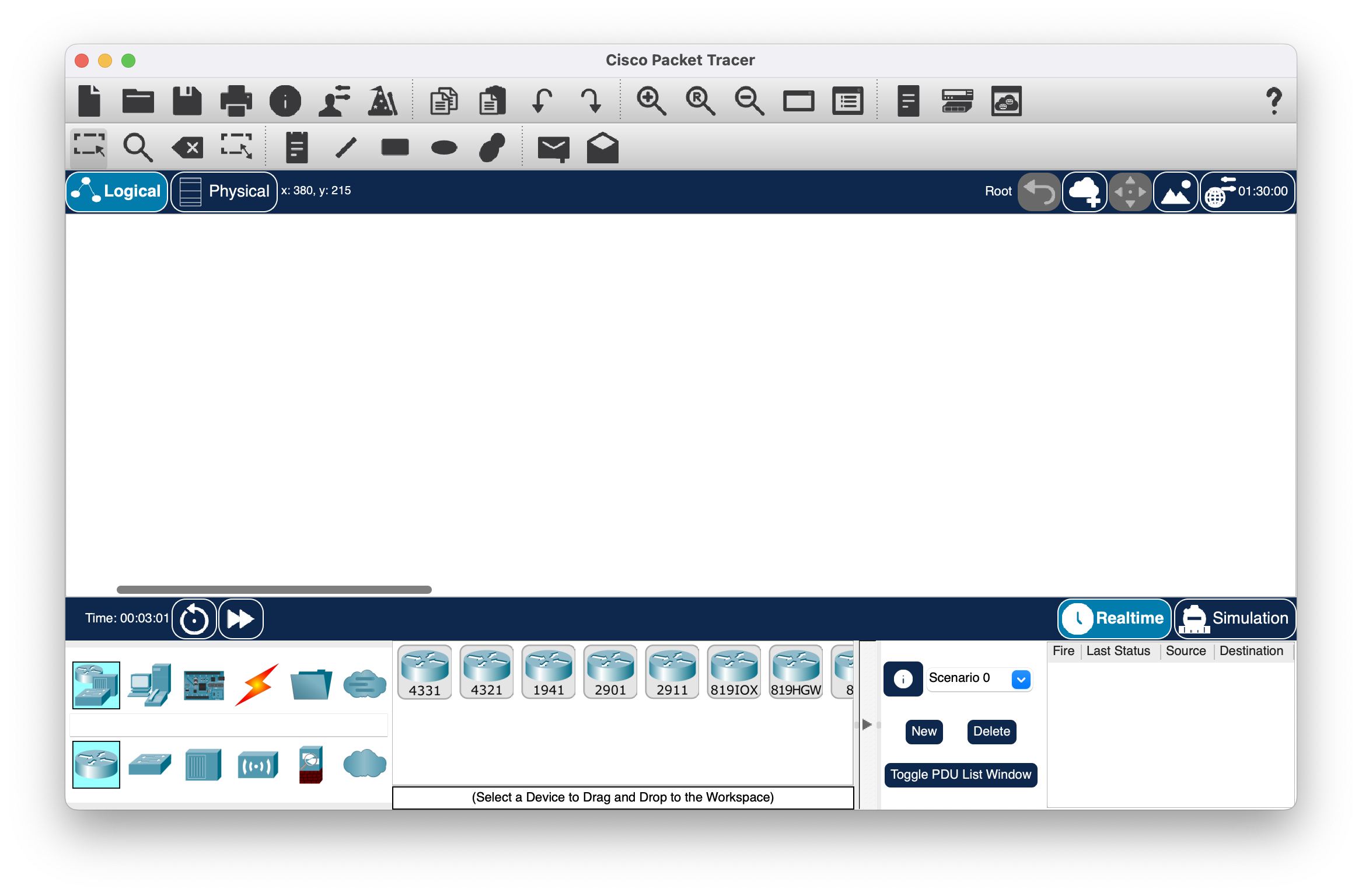The image size is (1362, 896).
Task: Click the Move Object arrows icon
Action: coord(1130,191)
